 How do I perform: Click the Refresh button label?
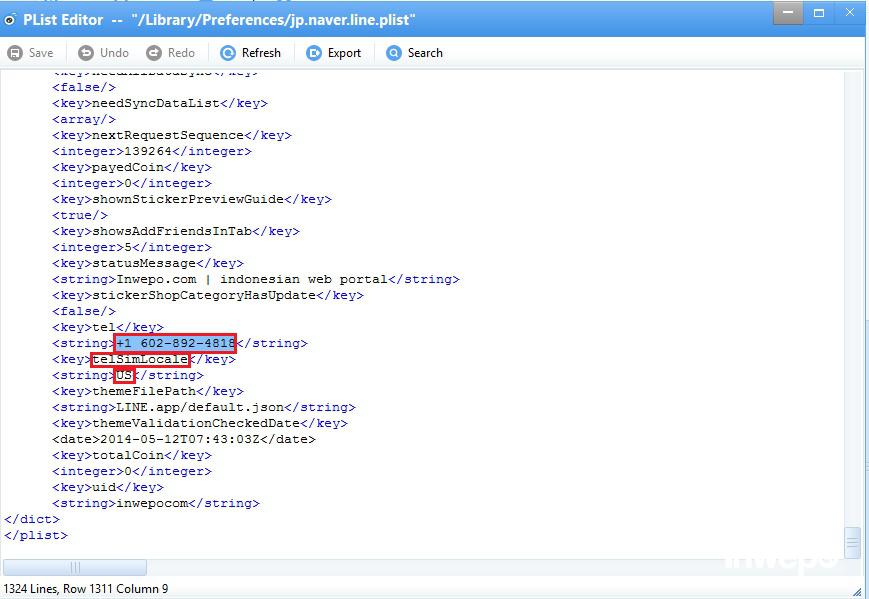tap(261, 53)
